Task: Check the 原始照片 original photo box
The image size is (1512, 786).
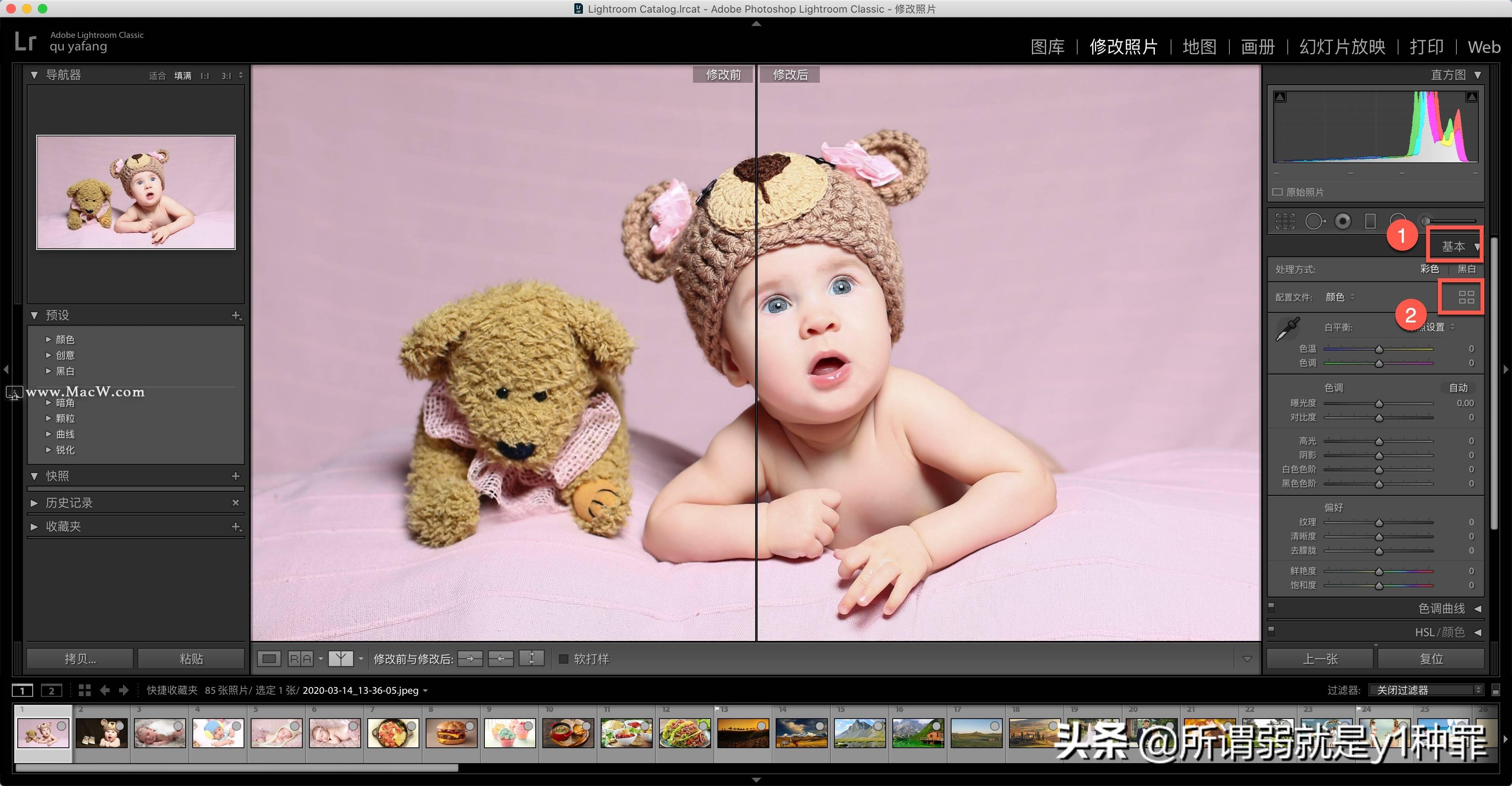Action: click(1277, 192)
